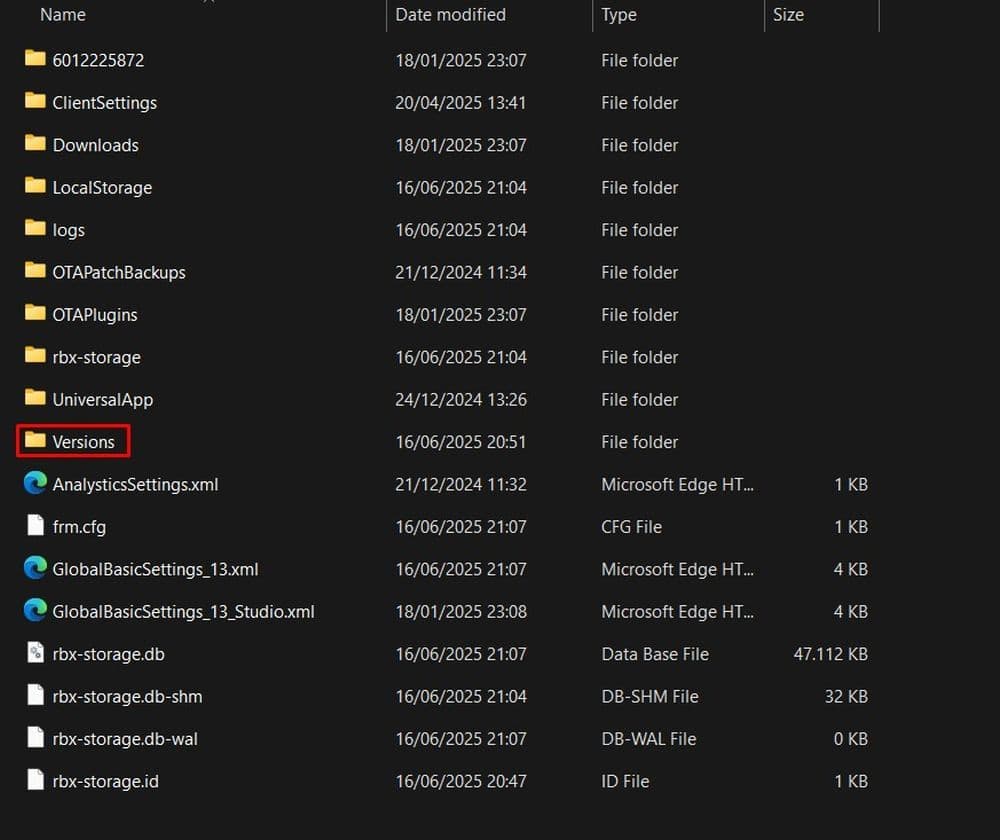Click the Type column header

[619, 15]
